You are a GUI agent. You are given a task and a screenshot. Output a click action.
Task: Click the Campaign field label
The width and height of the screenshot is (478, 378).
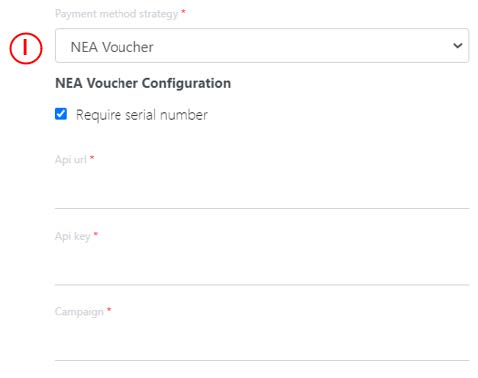click(79, 312)
